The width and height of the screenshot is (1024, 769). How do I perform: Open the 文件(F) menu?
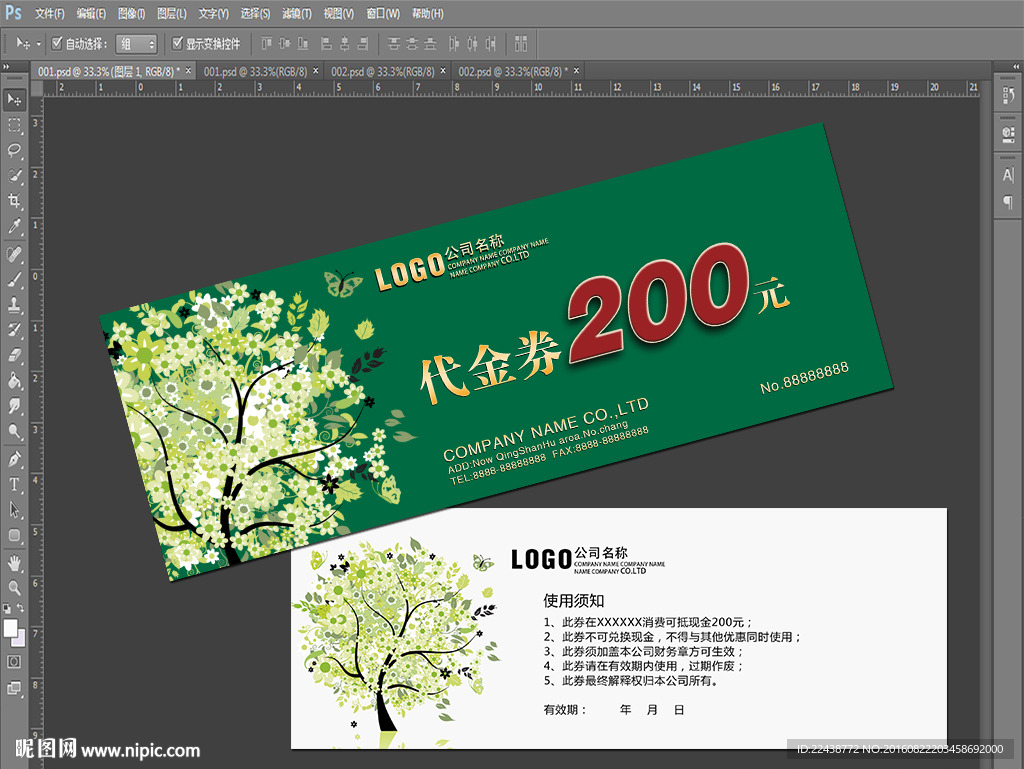(49, 13)
